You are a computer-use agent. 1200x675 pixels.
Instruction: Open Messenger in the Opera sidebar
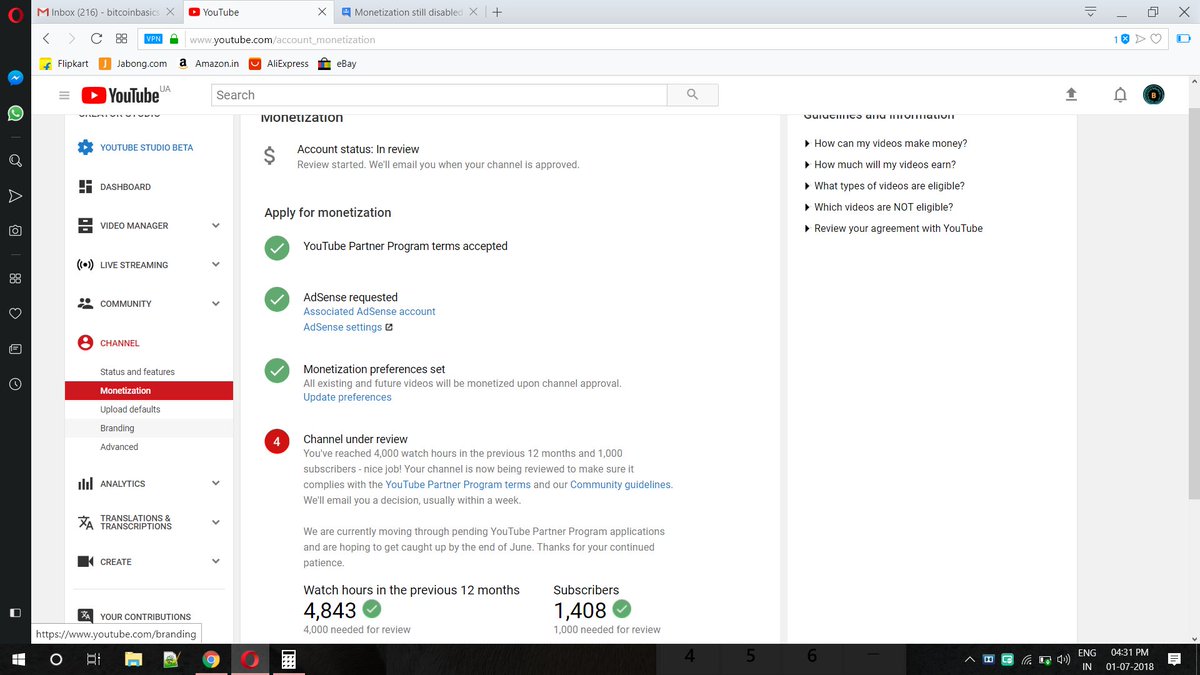16,77
